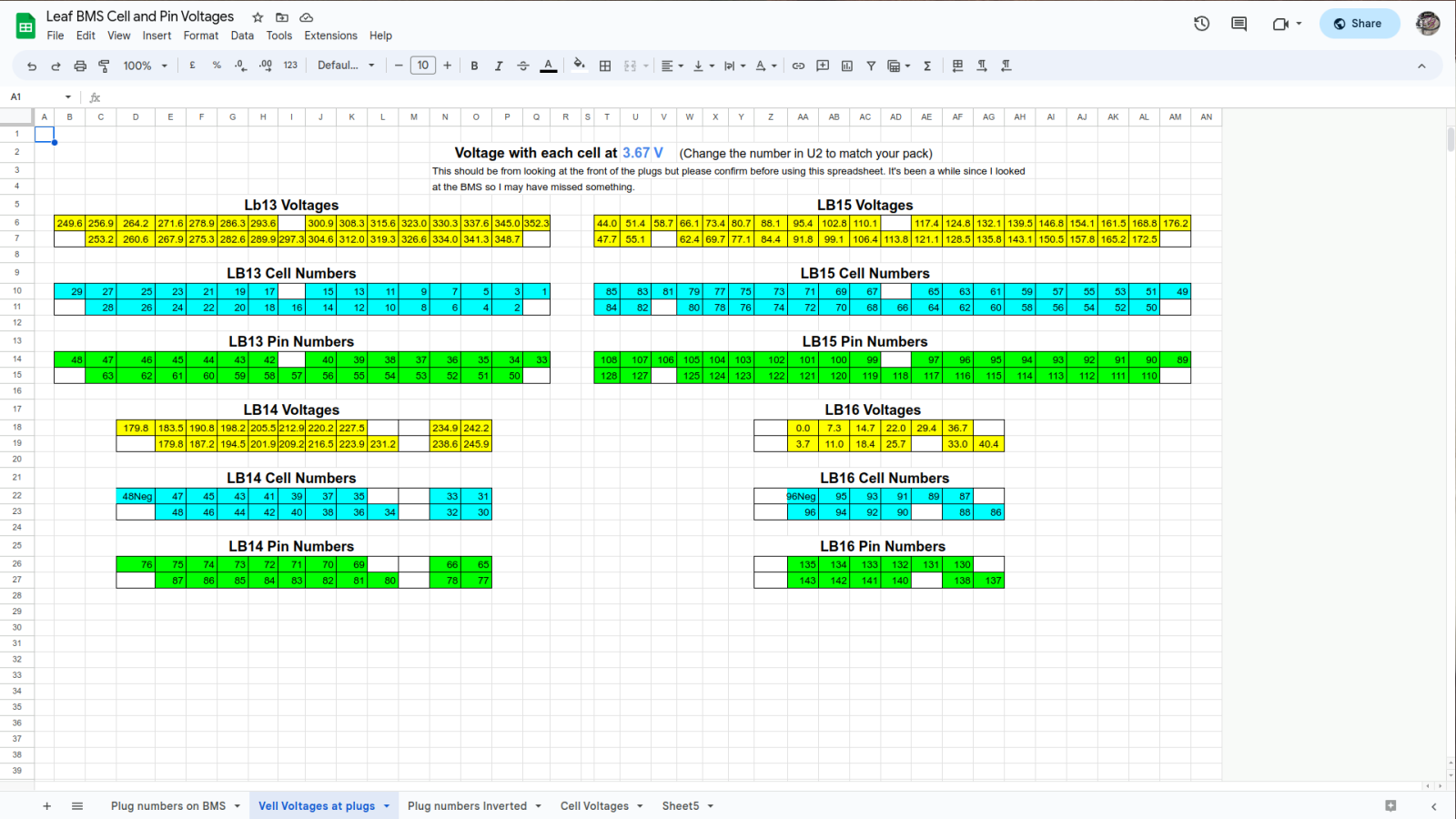Add a new sheet
The image size is (1456, 819).
point(46,805)
